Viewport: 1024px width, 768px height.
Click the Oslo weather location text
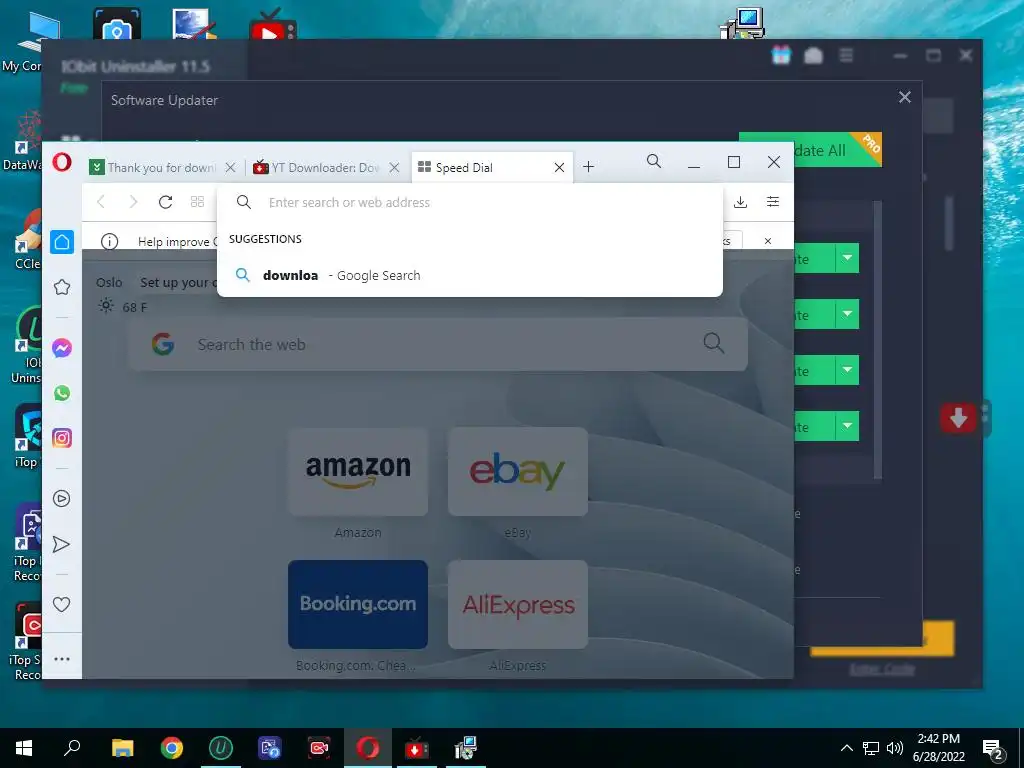tap(109, 283)
